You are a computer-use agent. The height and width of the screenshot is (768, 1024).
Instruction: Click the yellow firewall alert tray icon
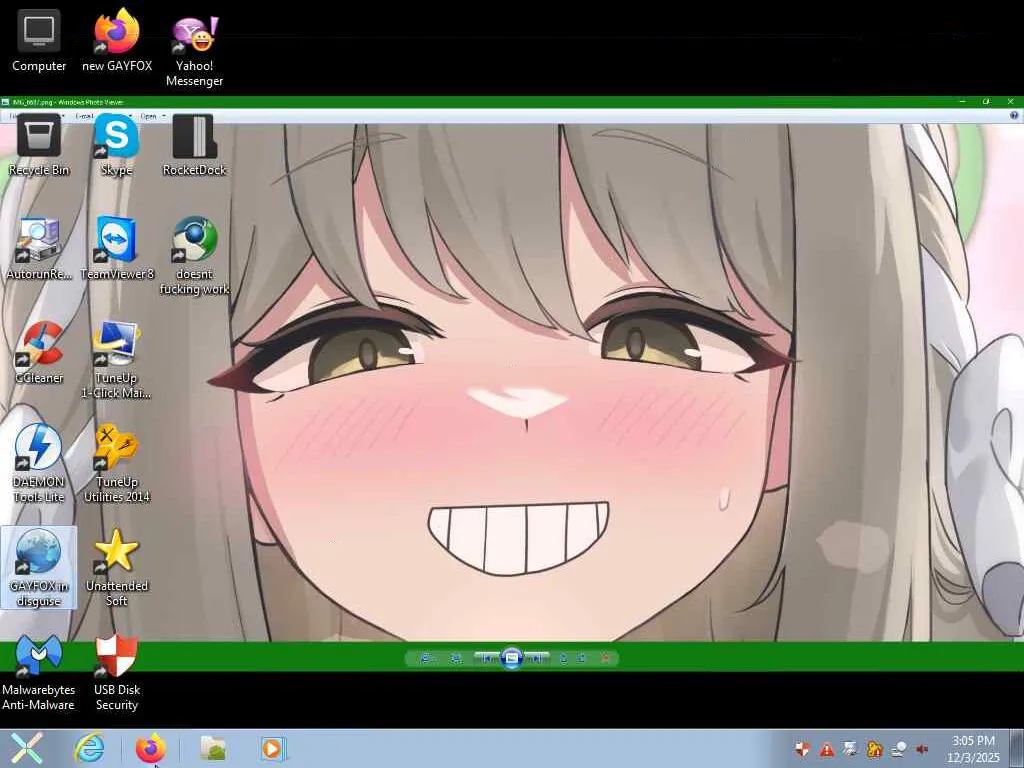click(874, 749)
